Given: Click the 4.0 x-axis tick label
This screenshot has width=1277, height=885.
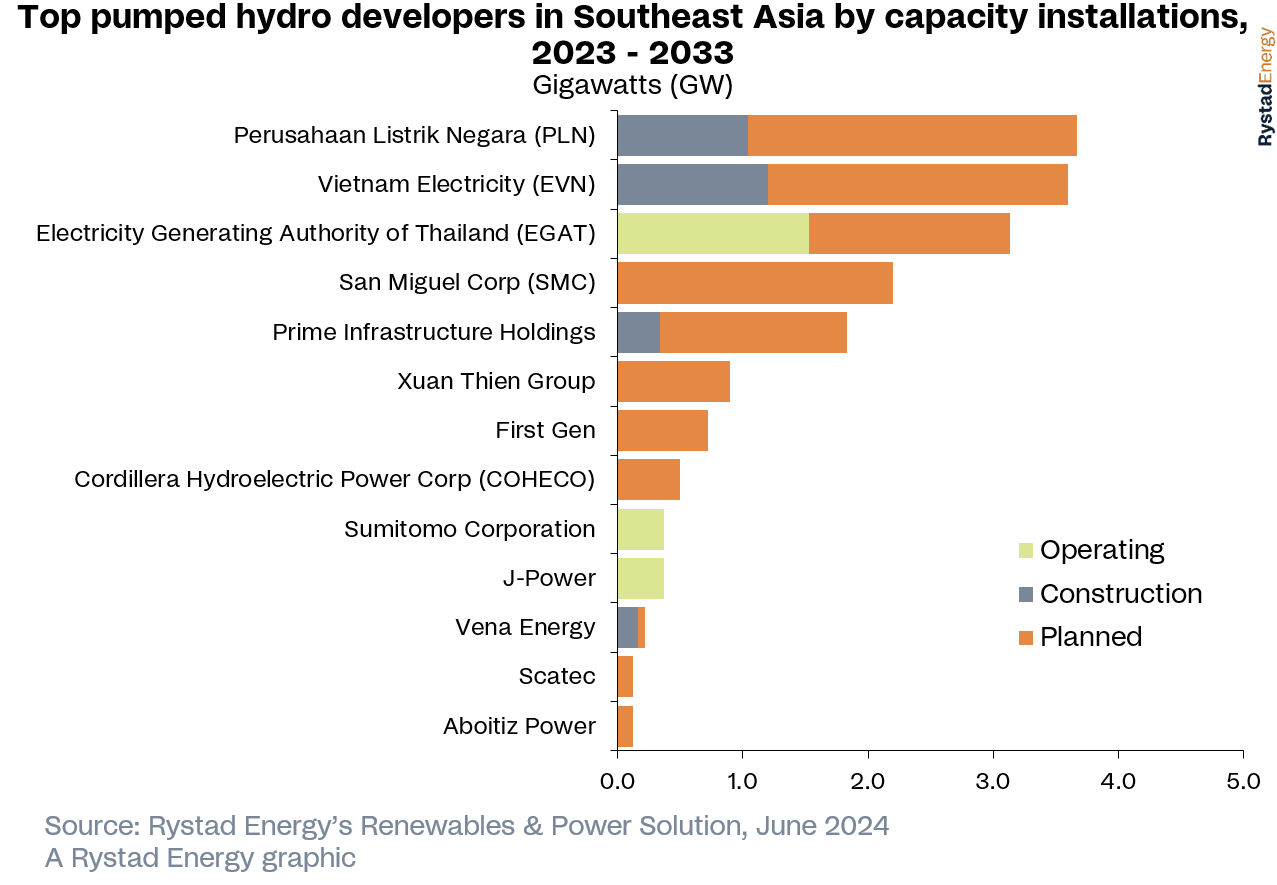Looking at the screenshot, I should coord(1117,781).
